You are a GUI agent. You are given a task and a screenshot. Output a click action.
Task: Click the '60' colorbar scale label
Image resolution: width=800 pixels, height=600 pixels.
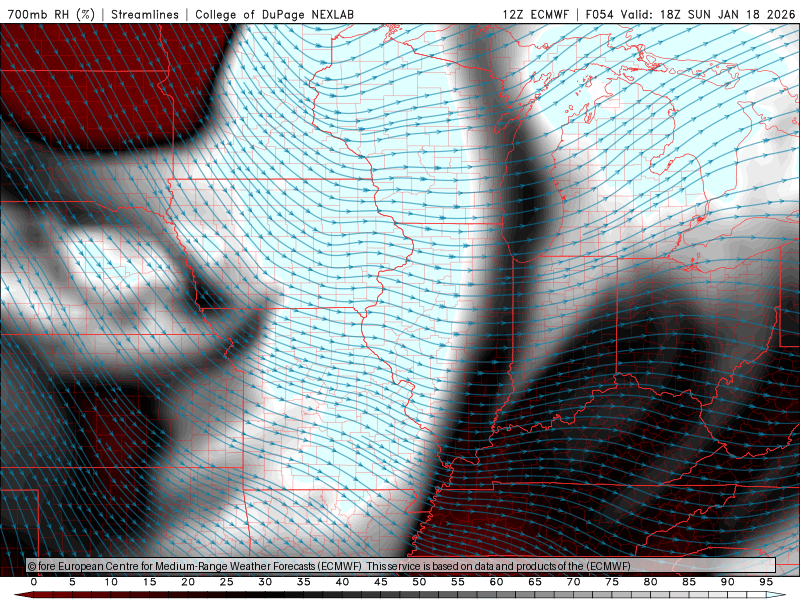(x=496, y=582)
